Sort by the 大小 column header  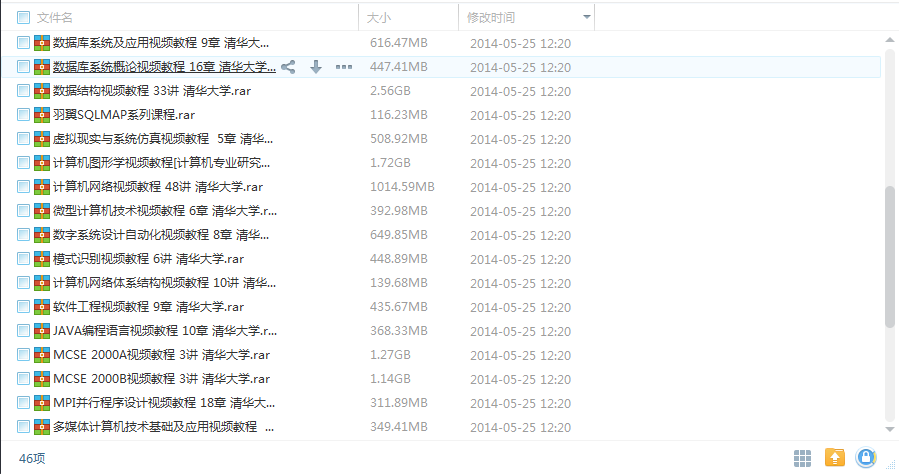click(378, 18)
